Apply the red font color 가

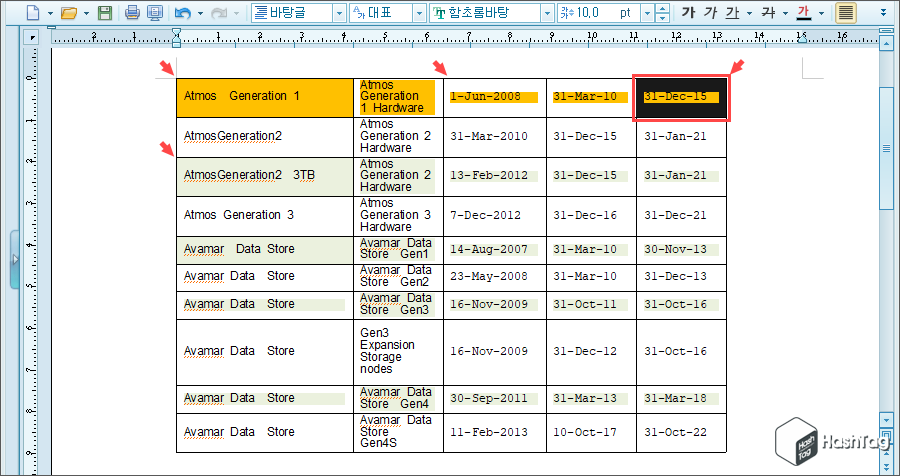tap(804, 13)
